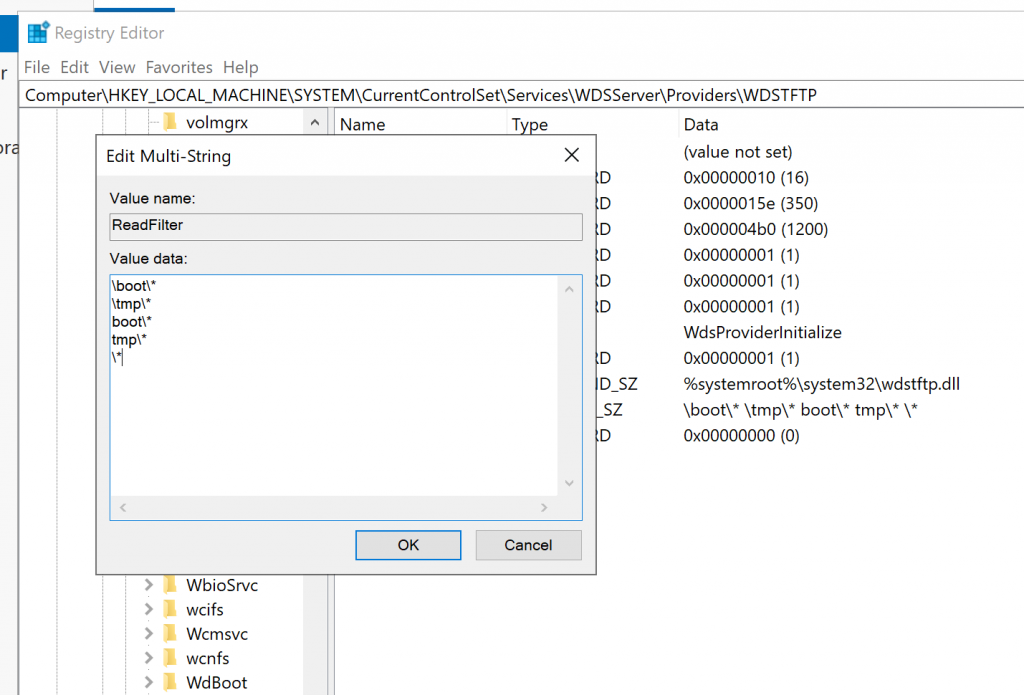Click the '(value not set)' data cell
The height and width of the screenshot is (695, 1024).
click(738, 152)
